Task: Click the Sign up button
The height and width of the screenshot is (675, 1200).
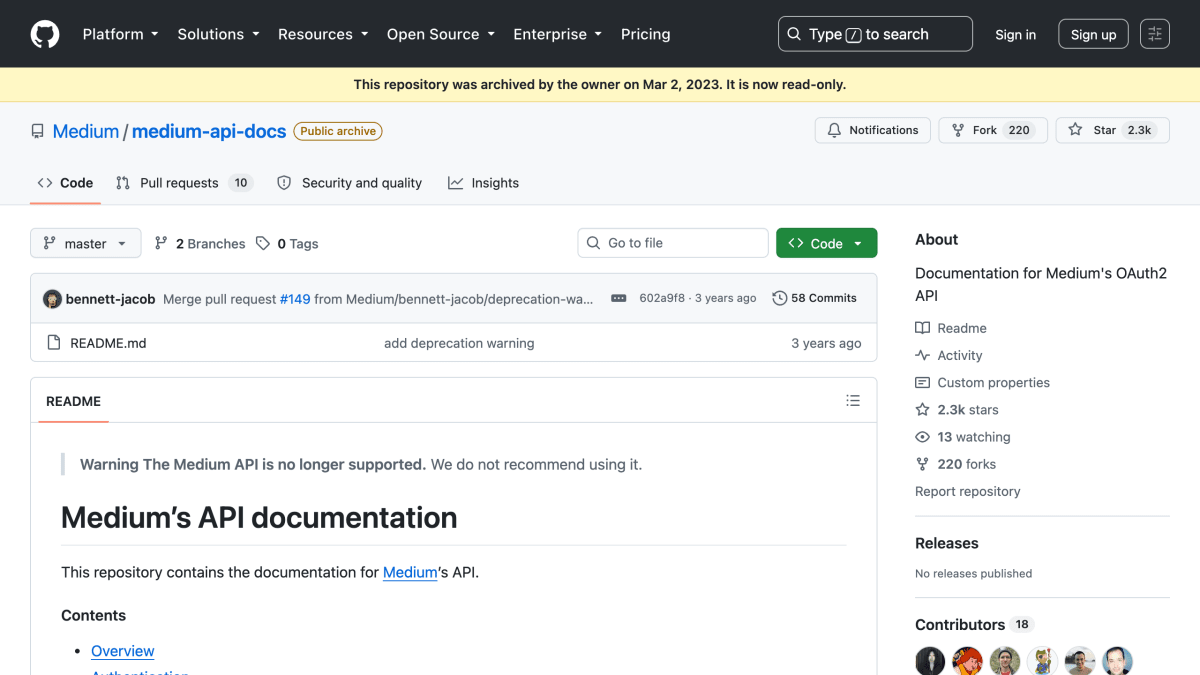Action: [x=1093, y=34]
